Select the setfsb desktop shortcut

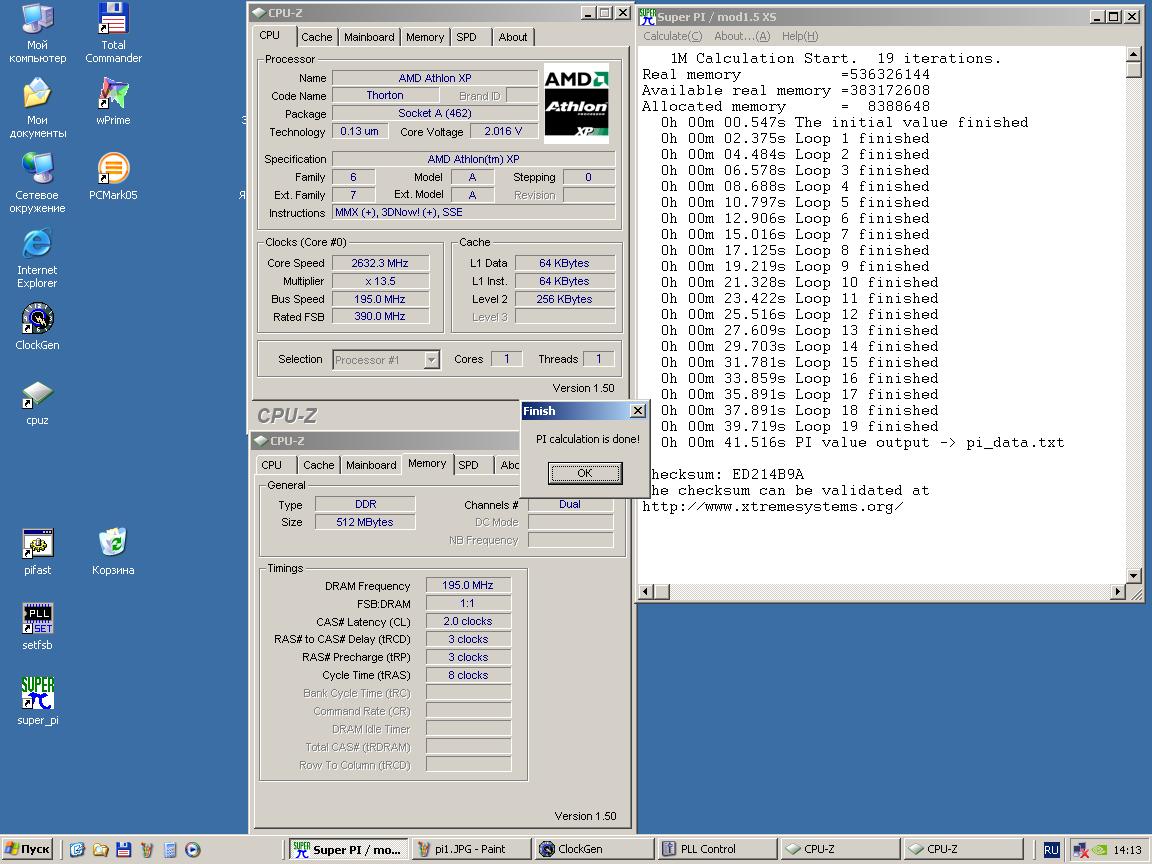tap(37, 627)
